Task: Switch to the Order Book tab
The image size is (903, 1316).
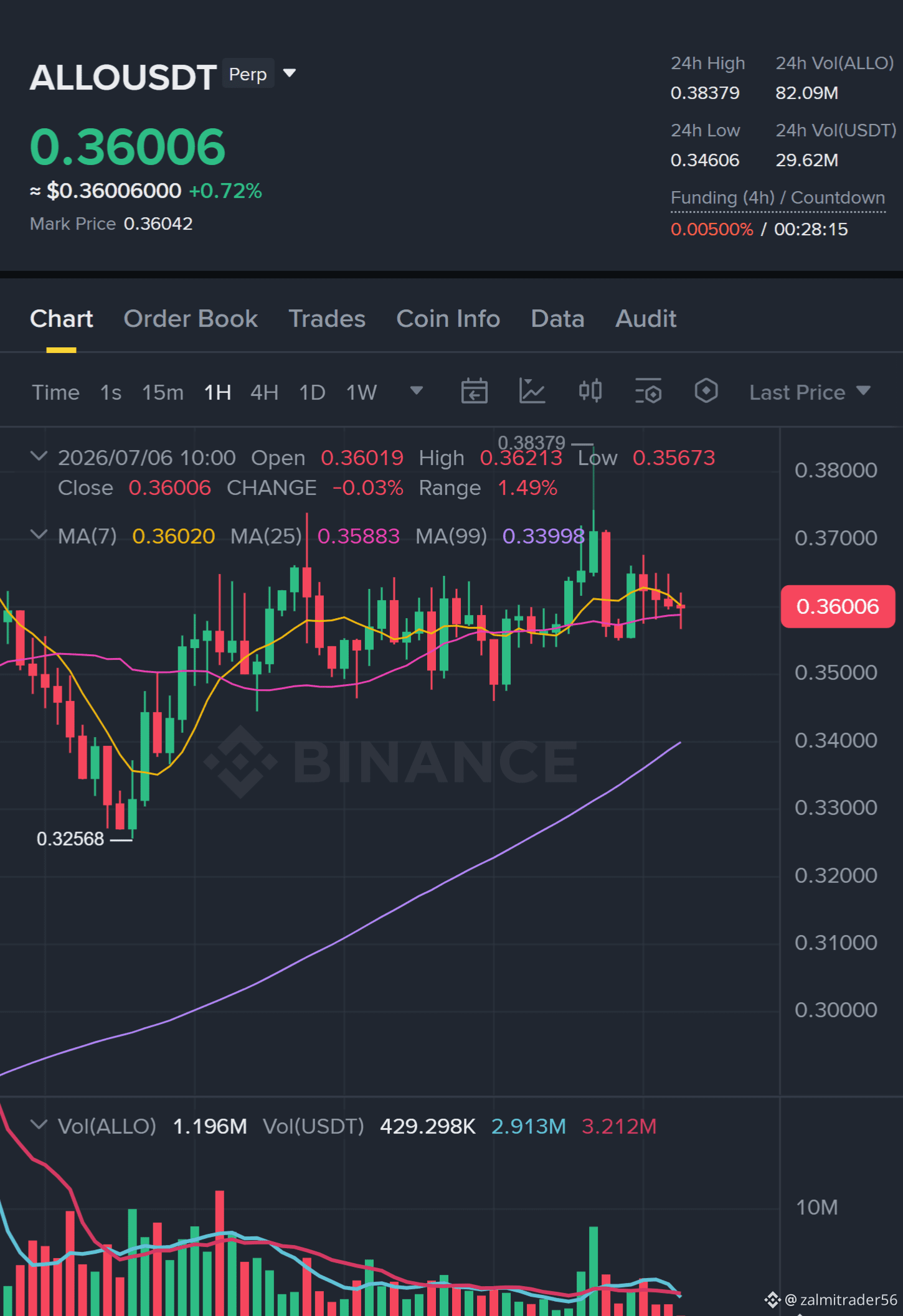Action: (x=191, y=319)
